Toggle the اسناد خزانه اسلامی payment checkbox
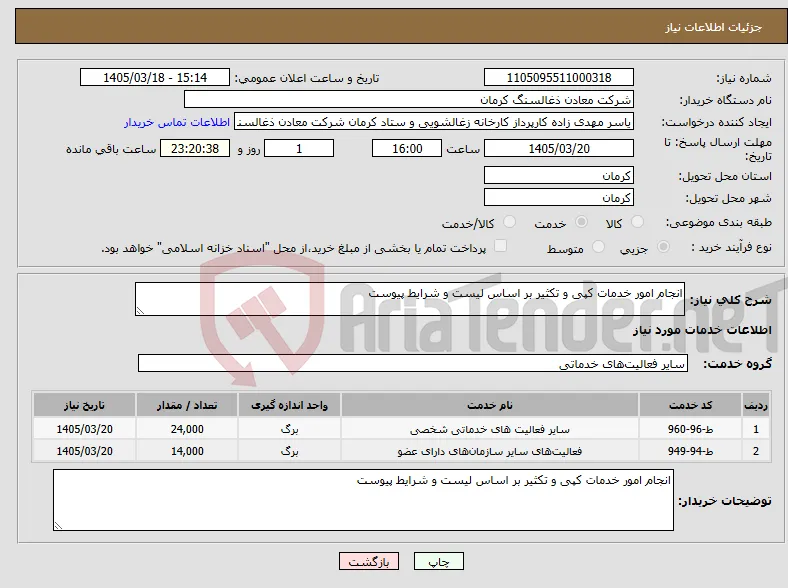The height and width of the screenshot is (588, 788). [x=501, y=246]
